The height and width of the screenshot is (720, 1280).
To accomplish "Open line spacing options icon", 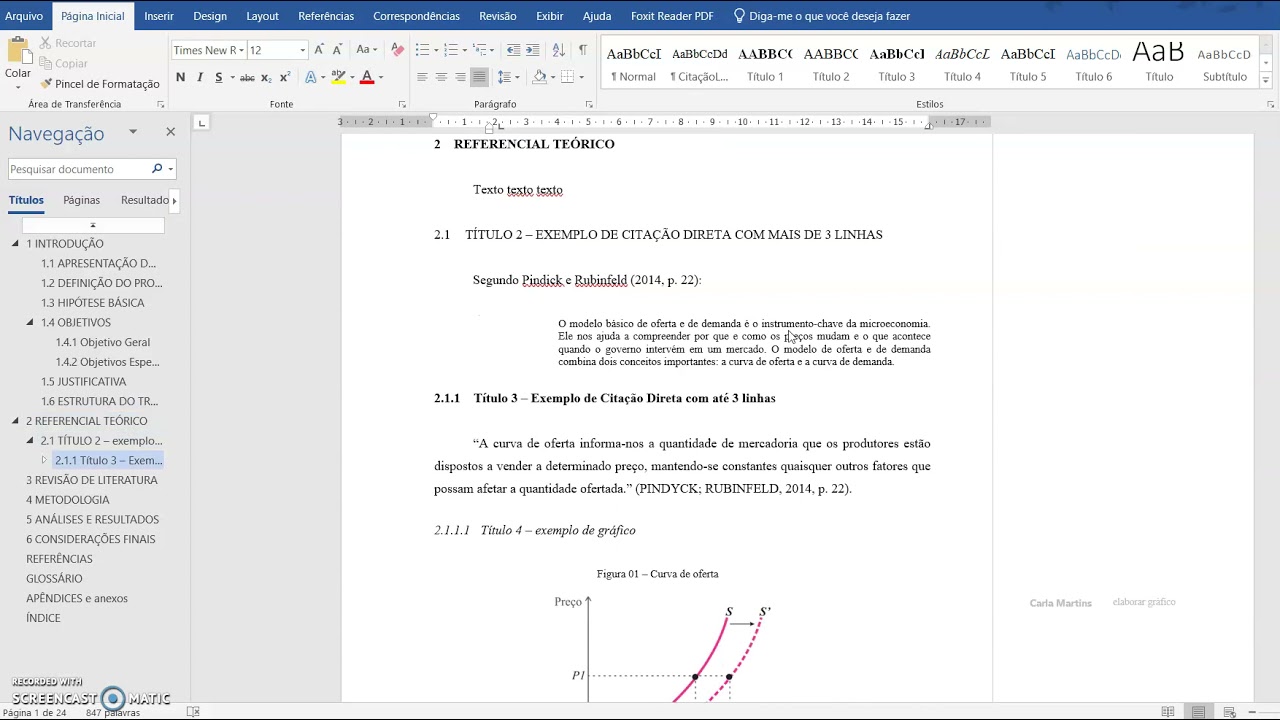I will click(x=504, y=77).
